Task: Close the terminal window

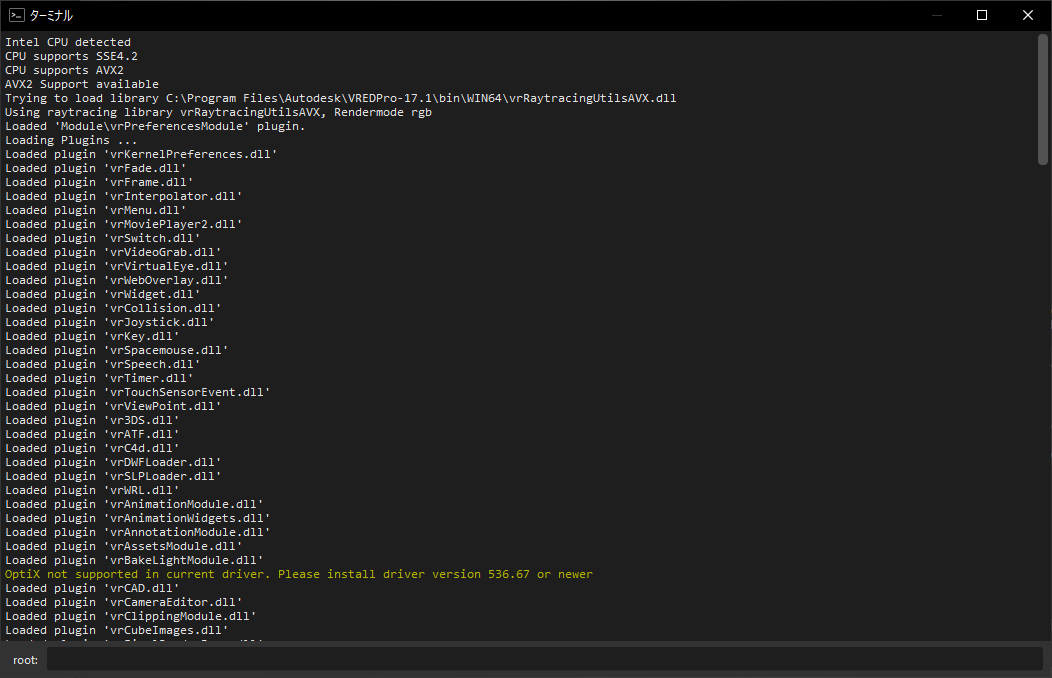Action: point(1028,15)
